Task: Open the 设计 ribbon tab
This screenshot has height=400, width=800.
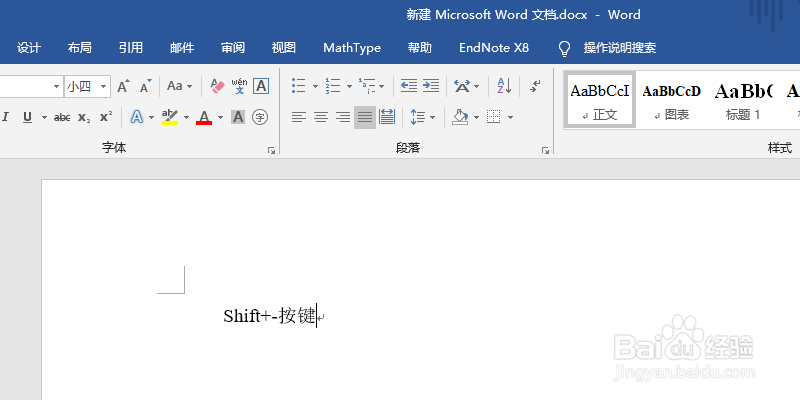Action: click(x=29, y=48)
